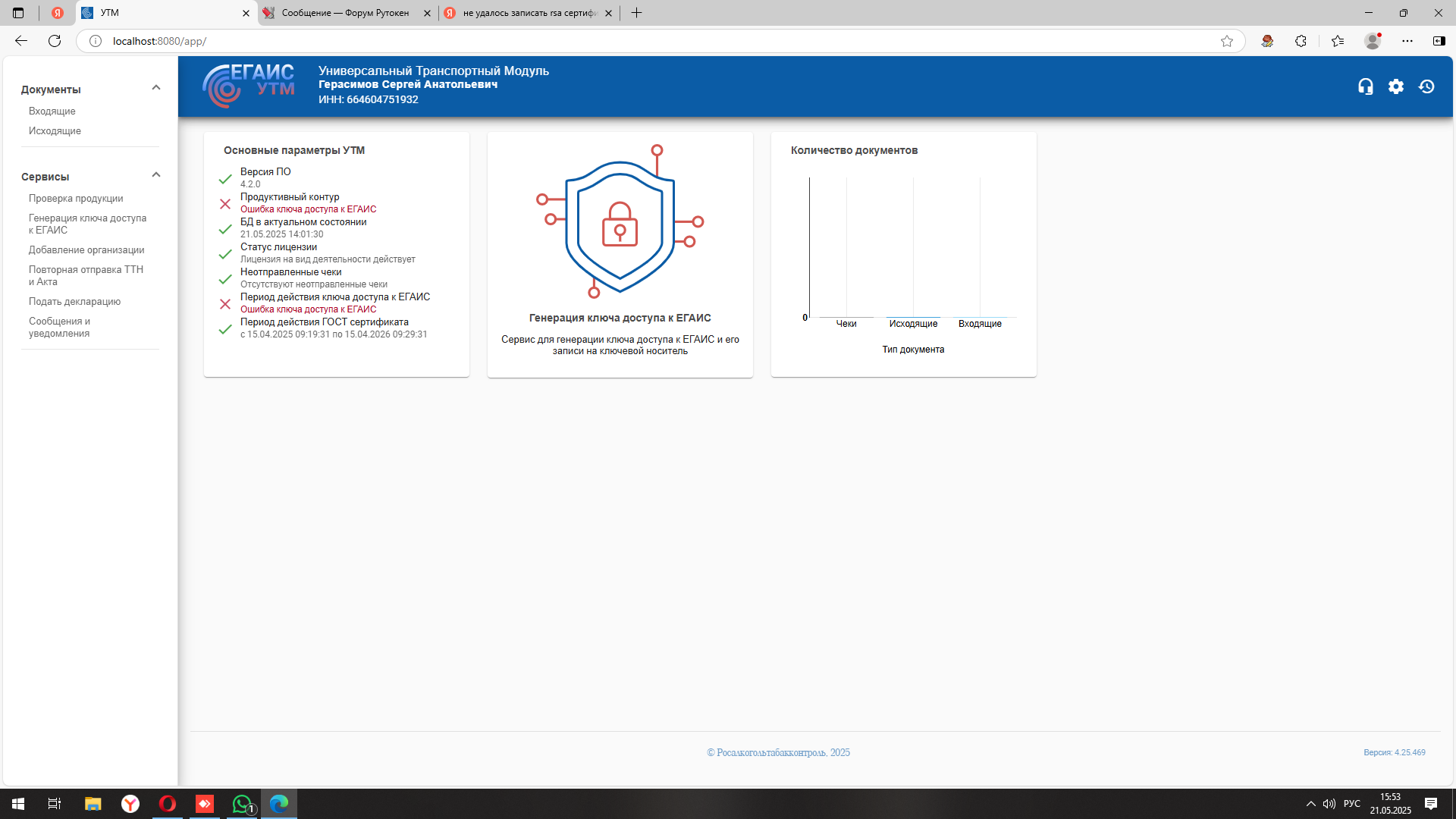Image resolution: width=1456 pixels, height=819 pixels.
Task: Open the browser profile avatar
Action: (1373, 41)
